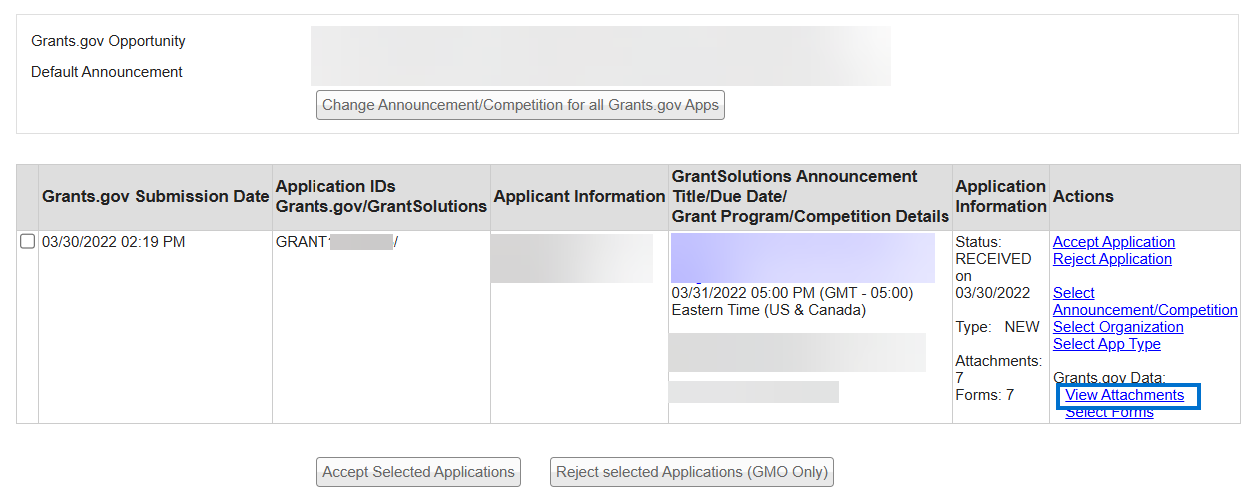1260x501 pixels.
Task: Select the Applicant Information column header
Action: click(x=579, y=197)
